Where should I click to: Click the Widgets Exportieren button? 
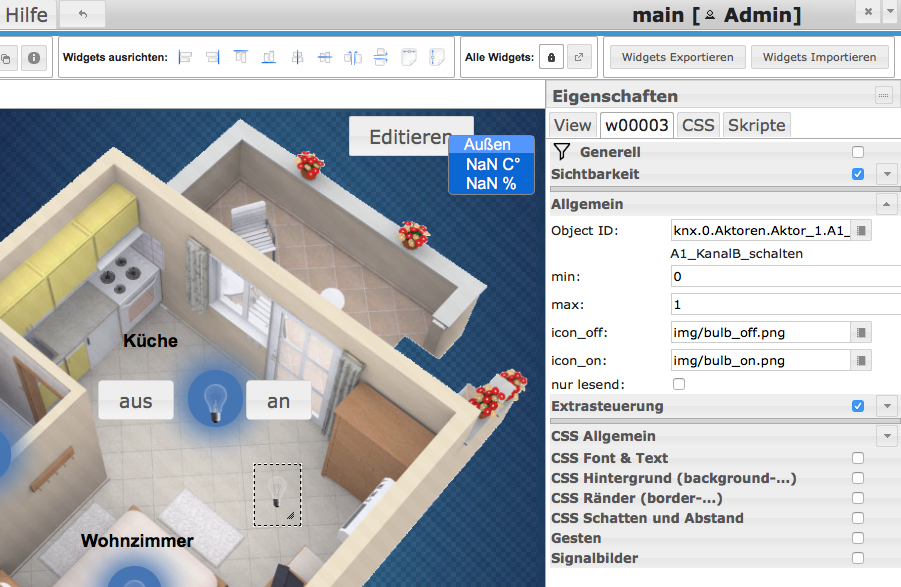click(677, 57)
